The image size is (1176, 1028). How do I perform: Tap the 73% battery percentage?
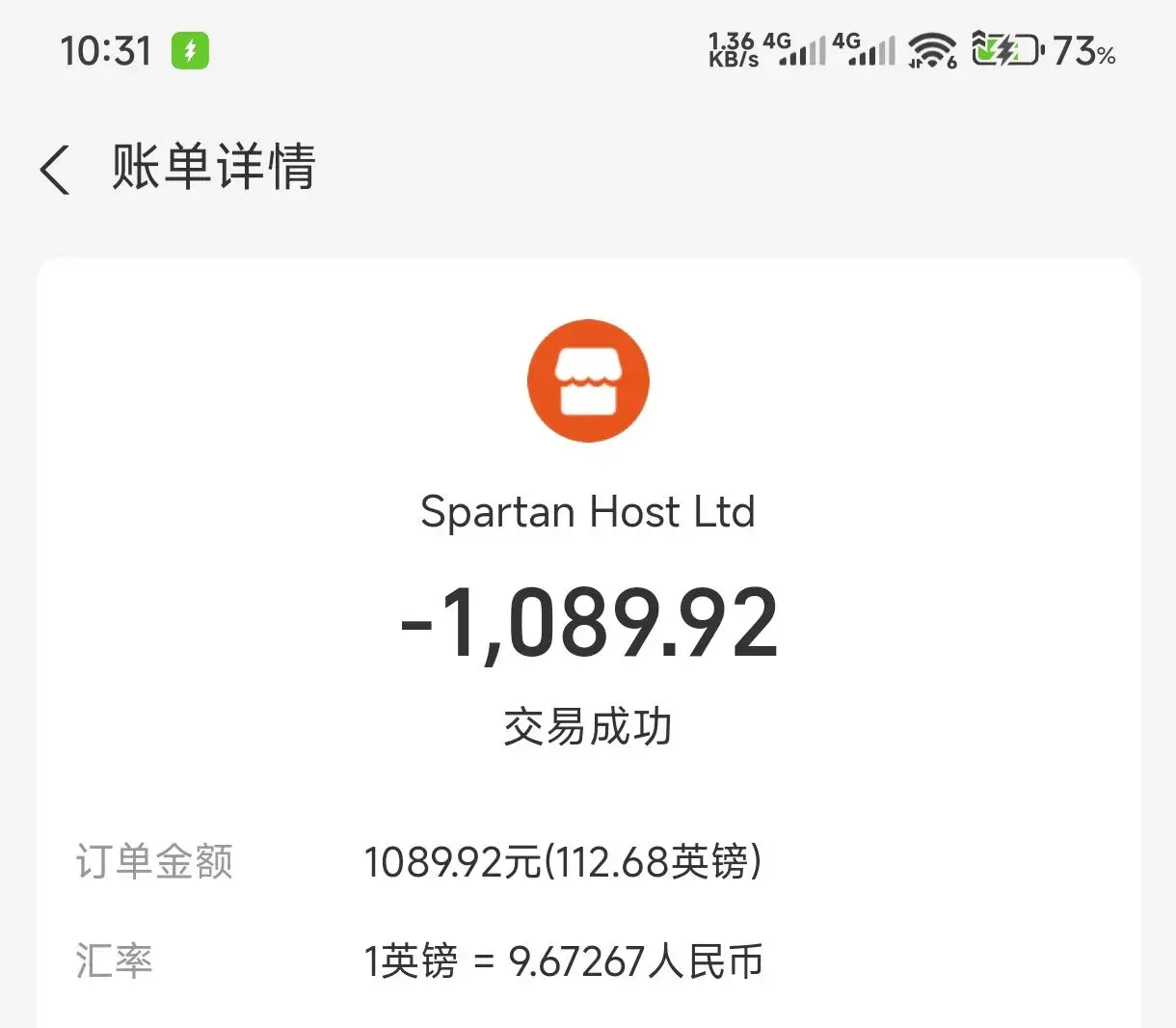(1084, 50)
